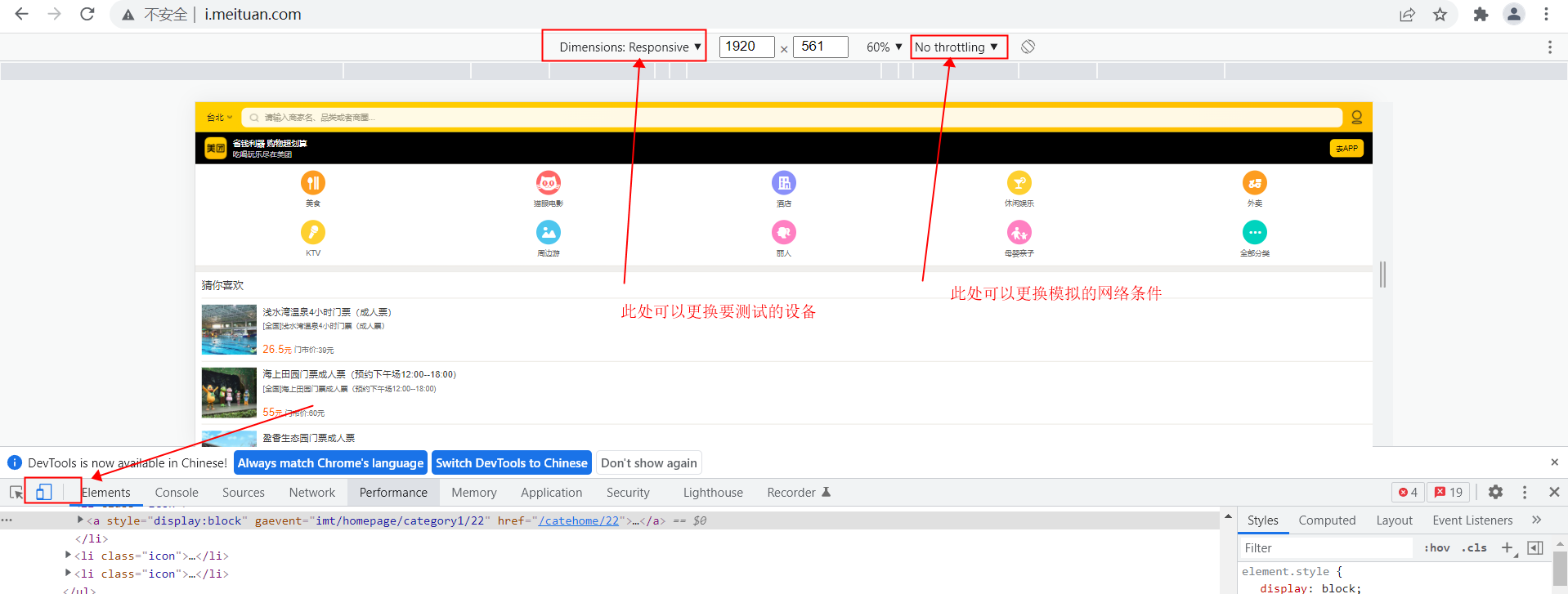Open the 休闲娱乐 leisure category icon

1019,183
